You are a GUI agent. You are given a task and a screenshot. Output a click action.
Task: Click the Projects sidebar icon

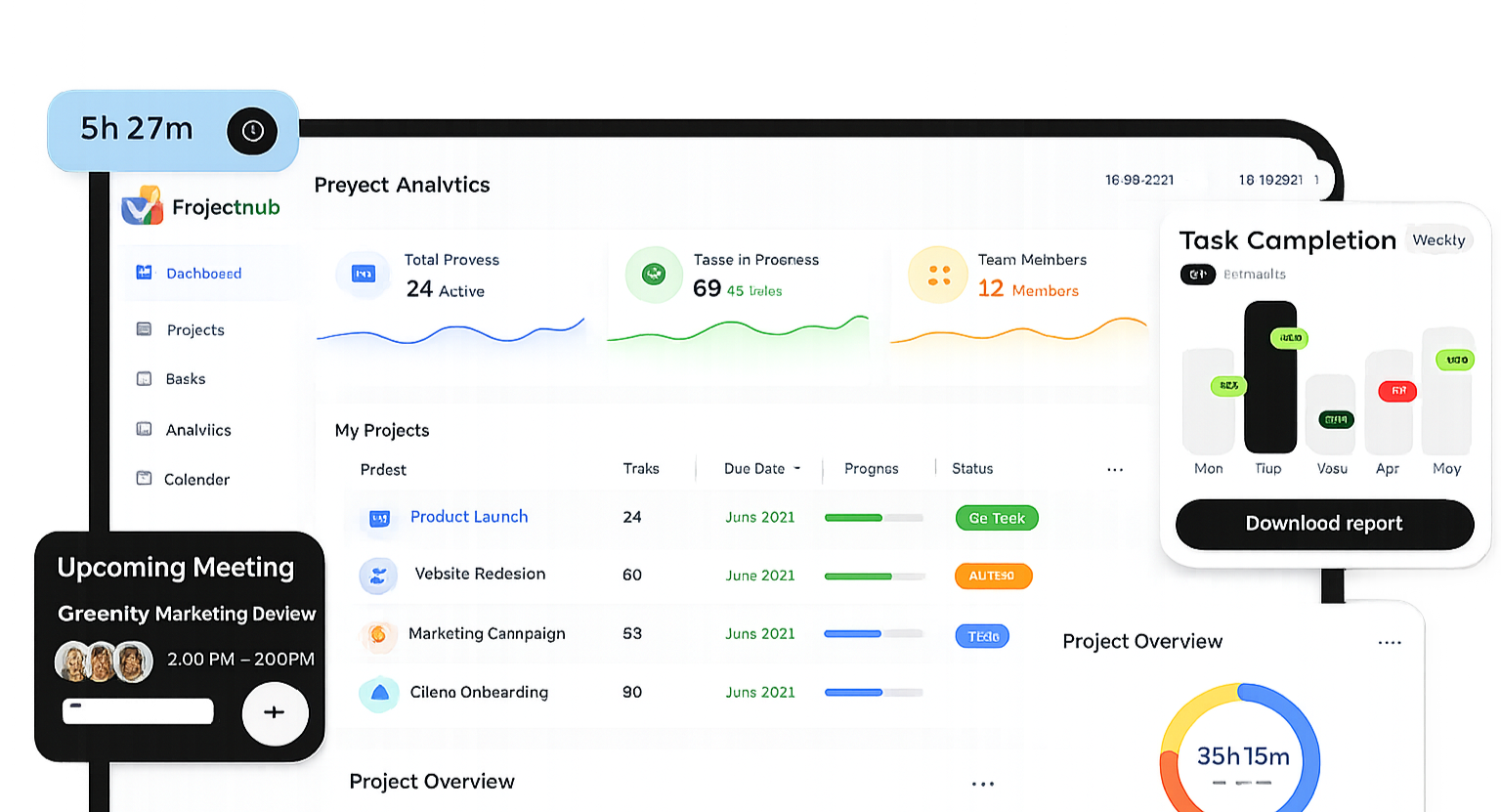tap(144, 329)
